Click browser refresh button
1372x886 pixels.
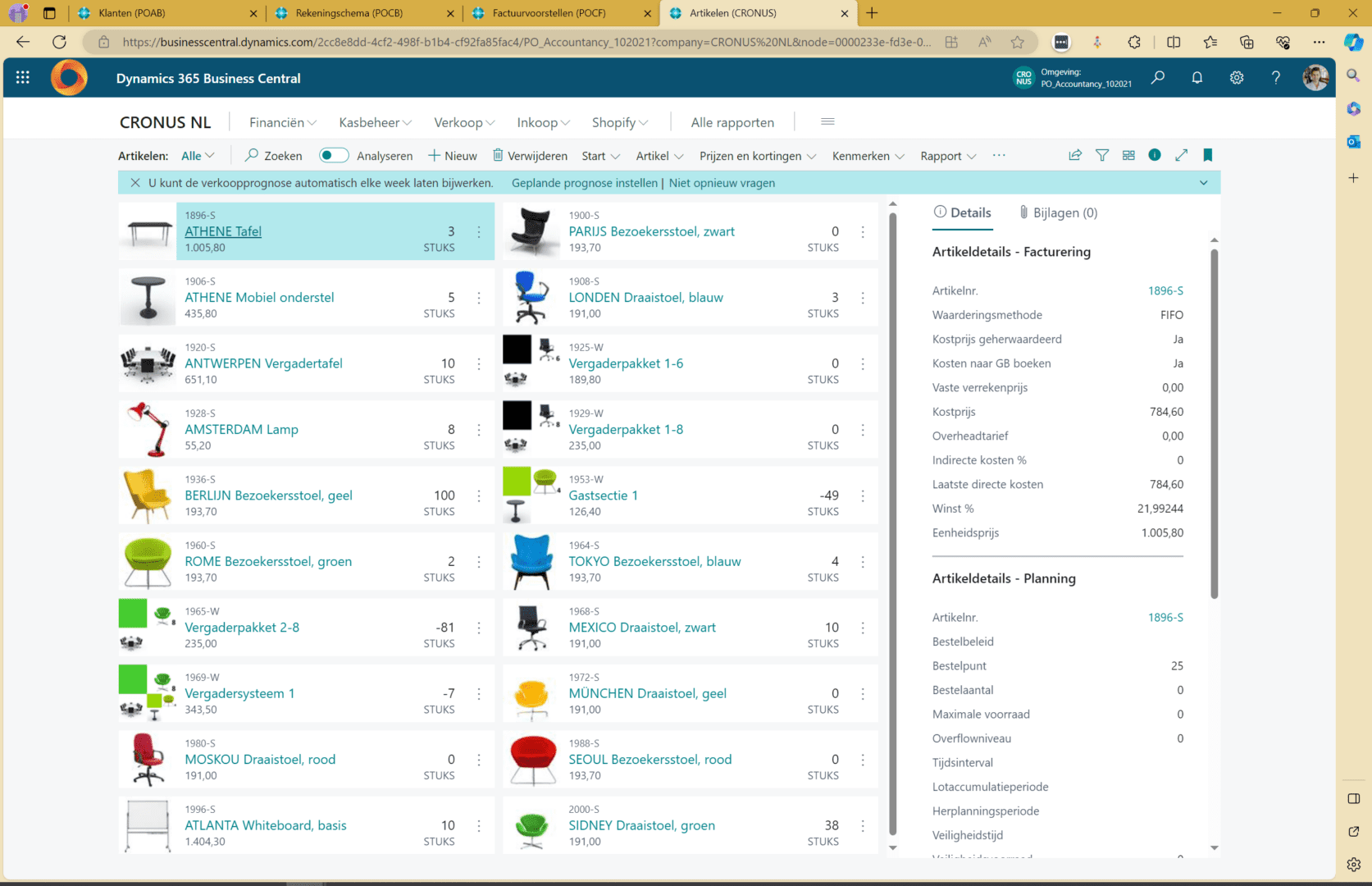click(x=59, y=42)
